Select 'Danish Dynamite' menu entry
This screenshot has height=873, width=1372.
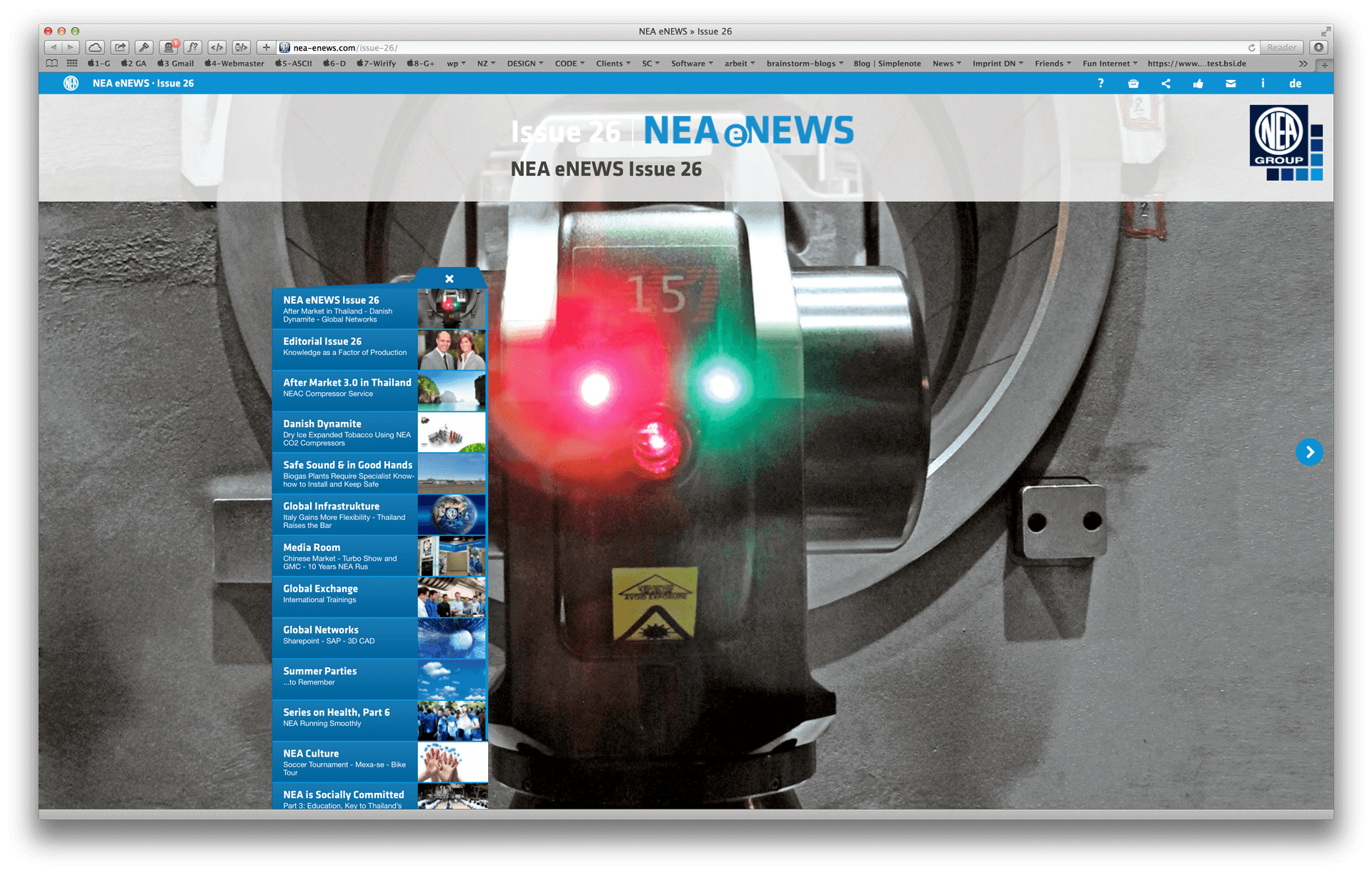379,432
